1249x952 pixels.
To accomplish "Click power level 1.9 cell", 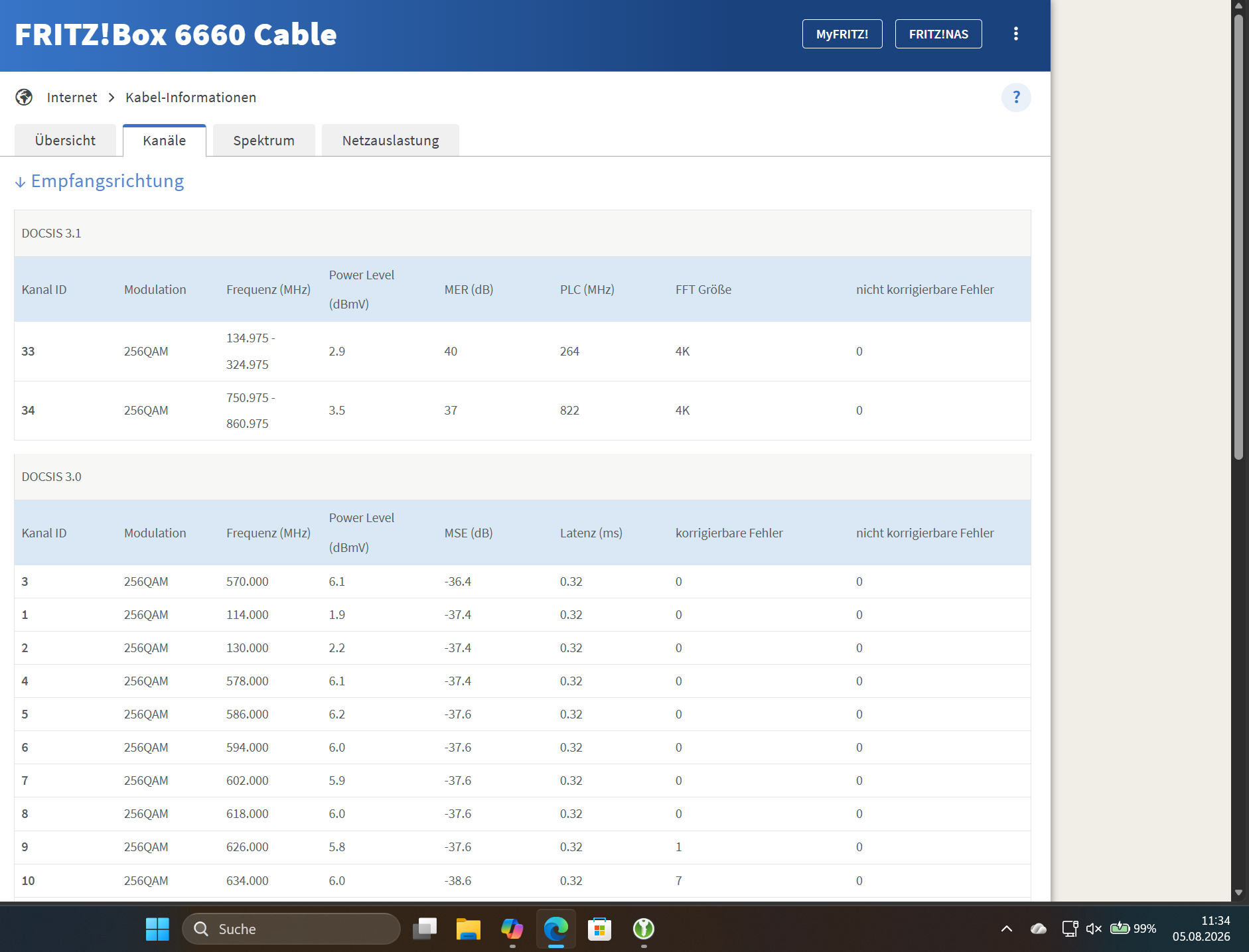I will point(336,615).
